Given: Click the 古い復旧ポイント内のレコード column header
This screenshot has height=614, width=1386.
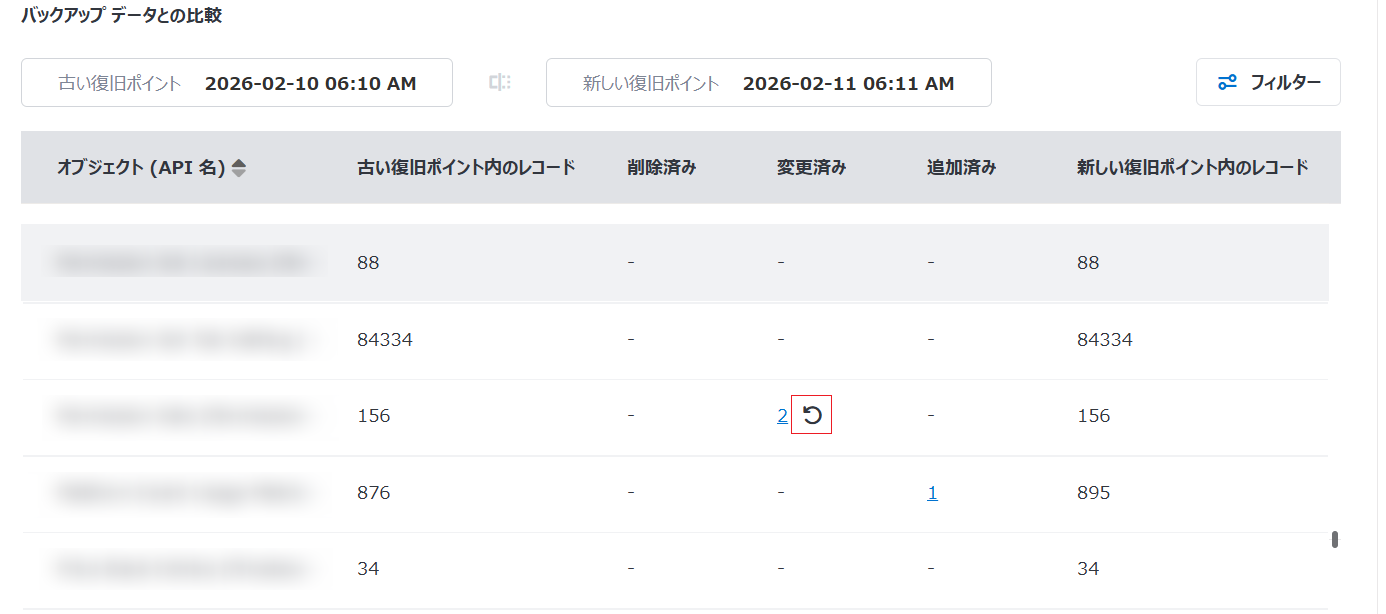Looking at the screenshot, I should [466, 168].
